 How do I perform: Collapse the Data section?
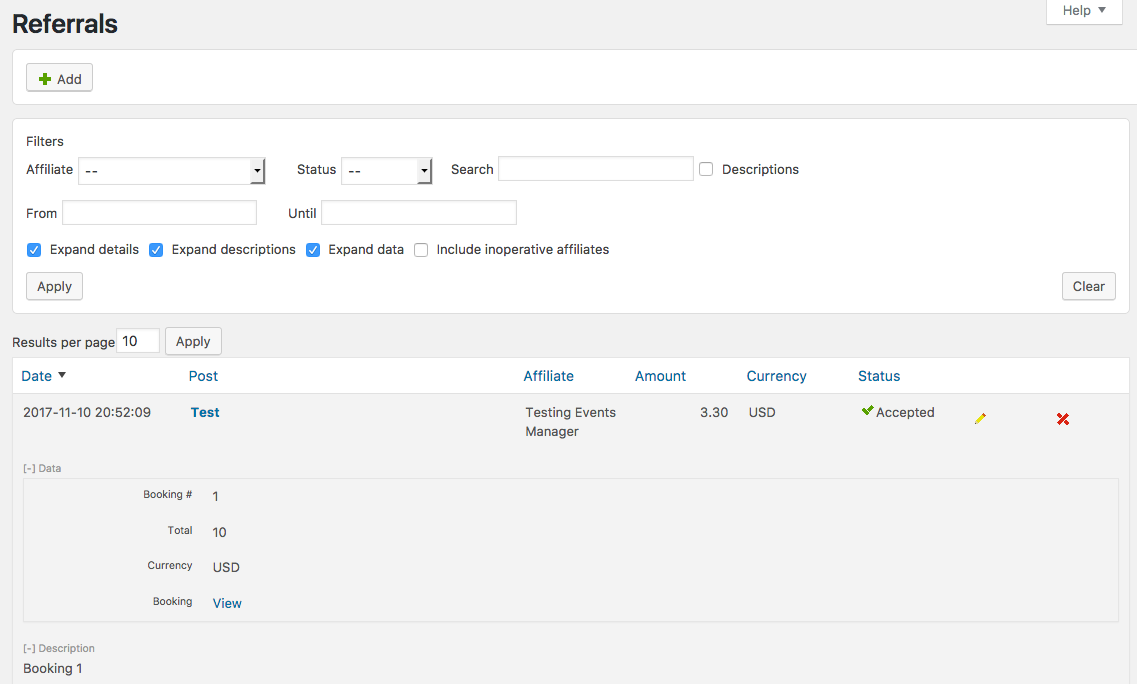[42, 468]
